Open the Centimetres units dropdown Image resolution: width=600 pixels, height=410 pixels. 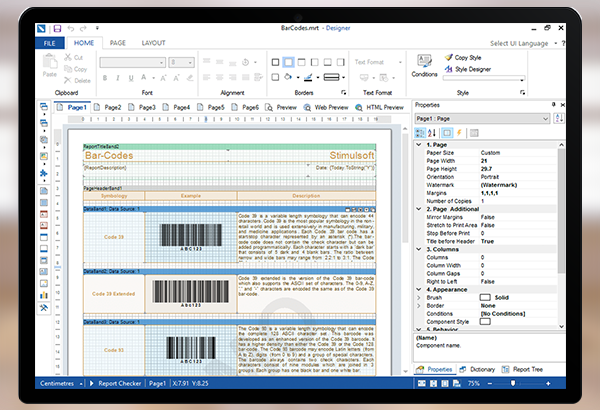(x=61, y=383)
